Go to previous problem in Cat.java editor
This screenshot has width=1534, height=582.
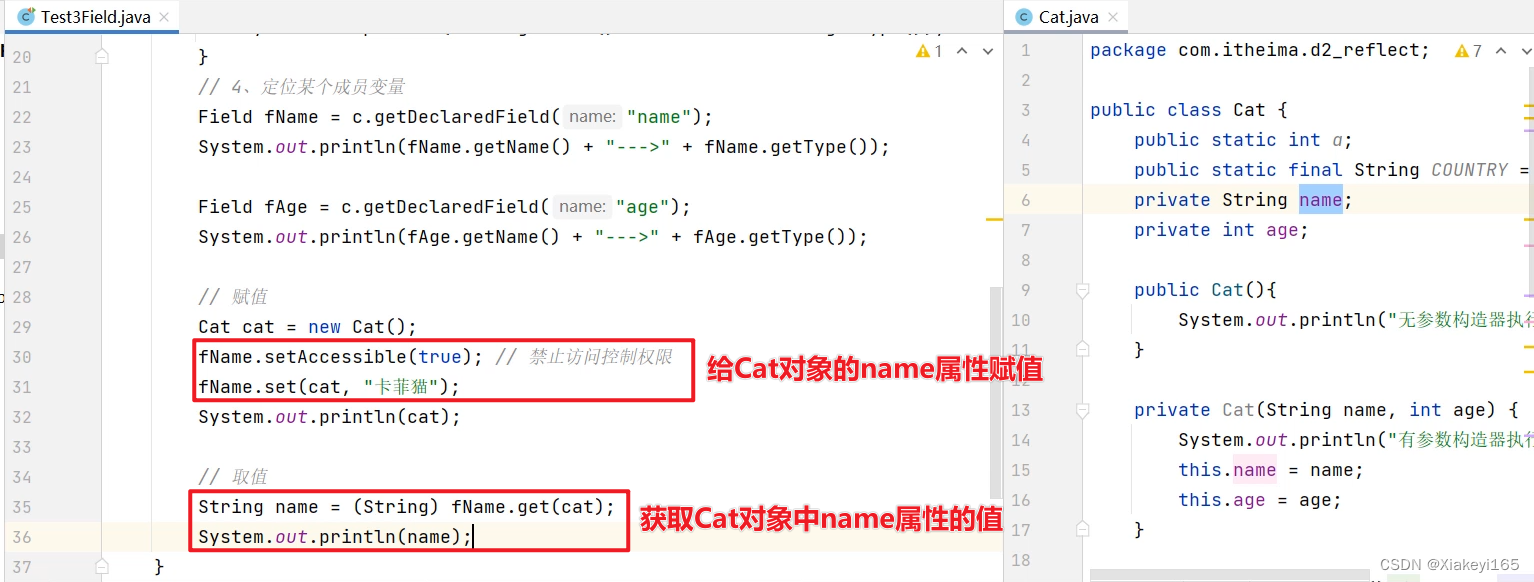click(1501, 51)
